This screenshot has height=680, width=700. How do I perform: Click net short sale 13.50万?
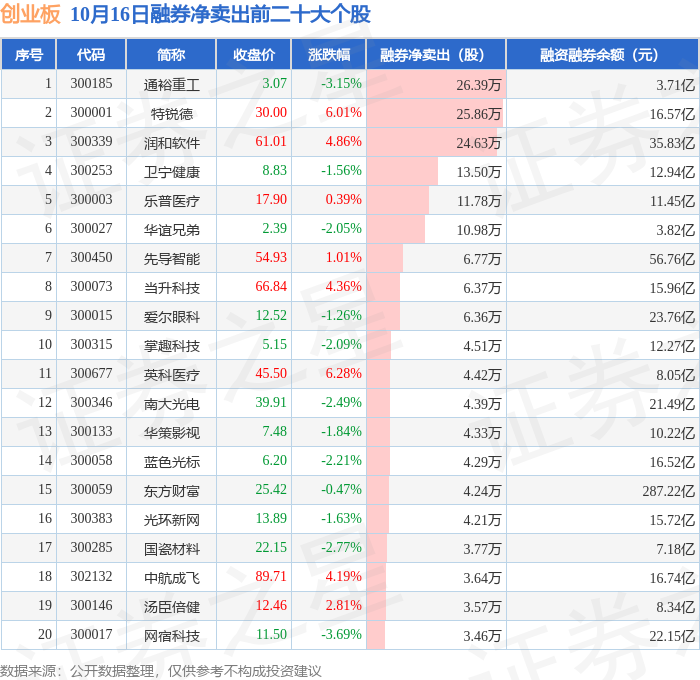479,172
